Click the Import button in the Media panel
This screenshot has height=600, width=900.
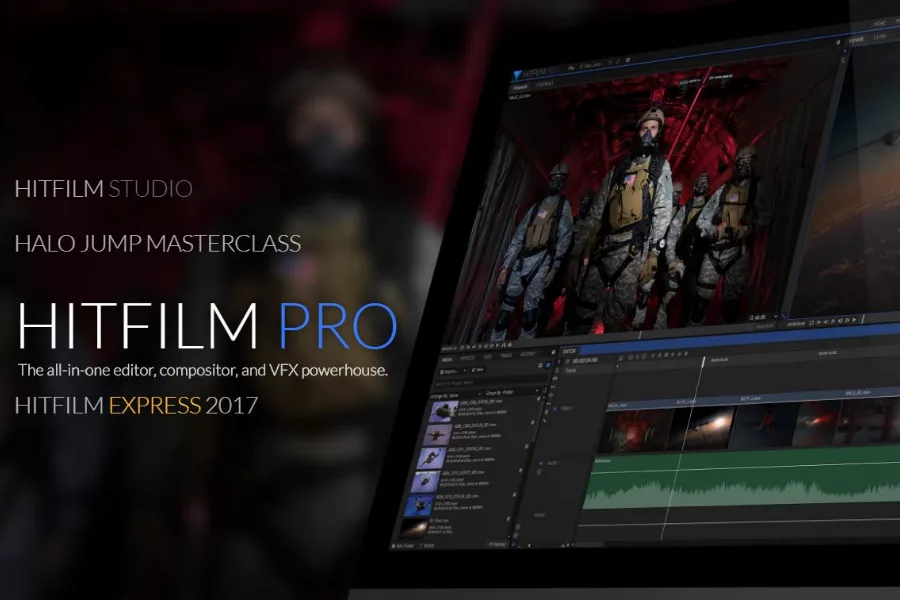[x=451, y=372]
